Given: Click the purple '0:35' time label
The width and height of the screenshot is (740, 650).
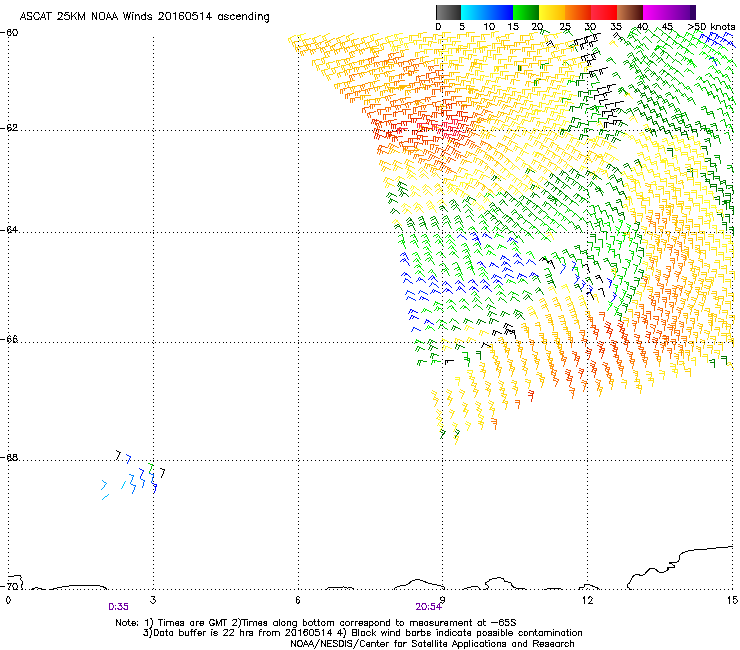Looking at the screenshot, I should coord(118,607).
